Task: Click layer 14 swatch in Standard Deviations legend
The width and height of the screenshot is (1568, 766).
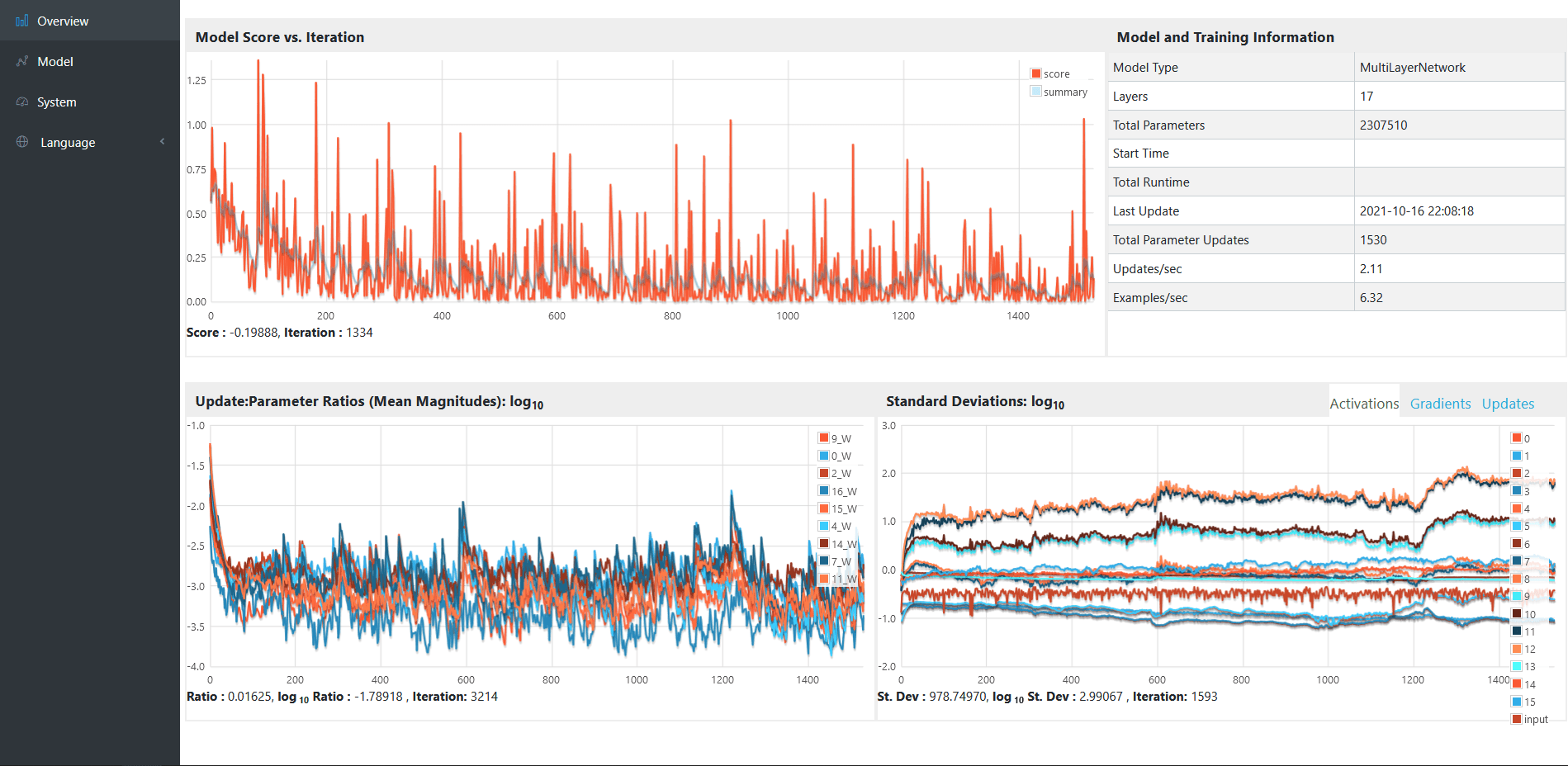Action: click(1516, 684)
